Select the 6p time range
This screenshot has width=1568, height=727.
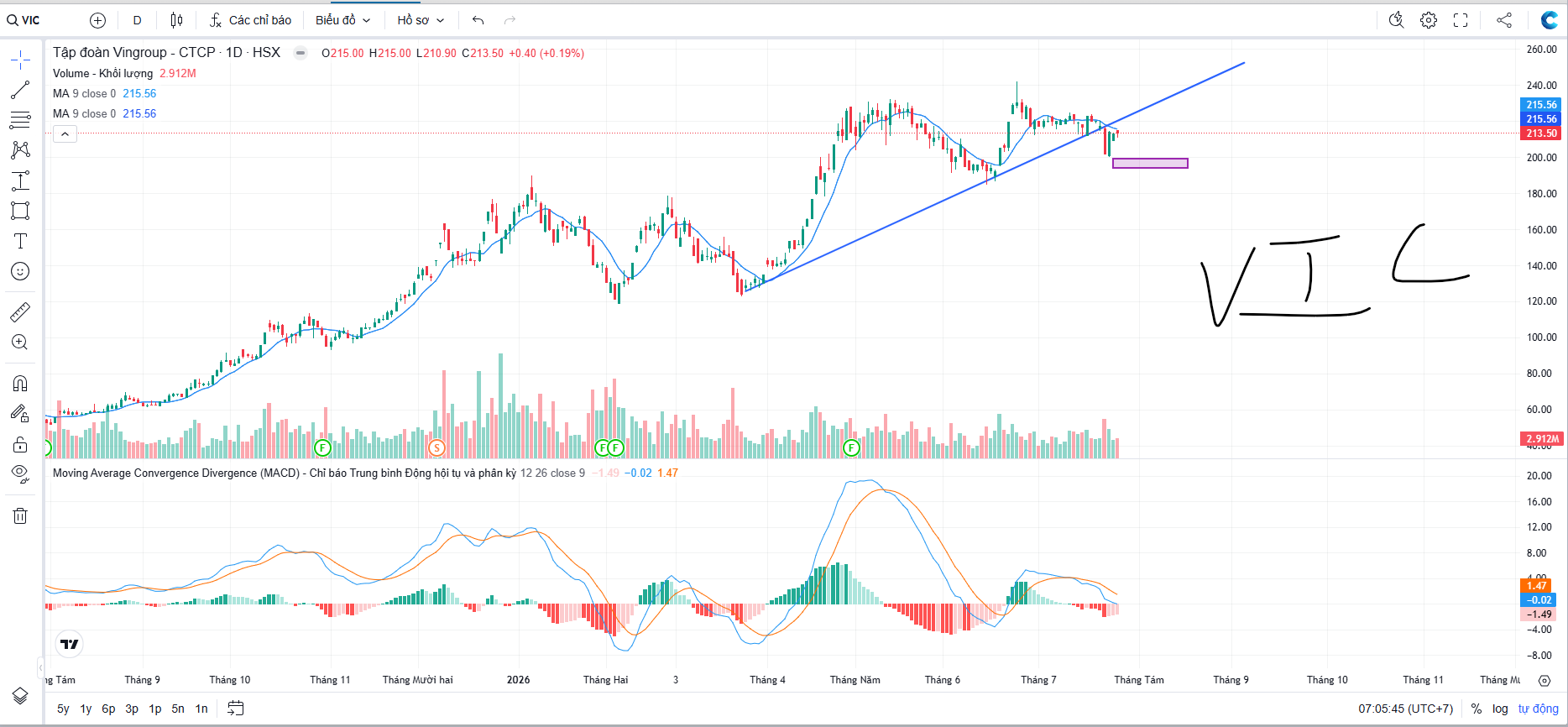coord(108,709)
